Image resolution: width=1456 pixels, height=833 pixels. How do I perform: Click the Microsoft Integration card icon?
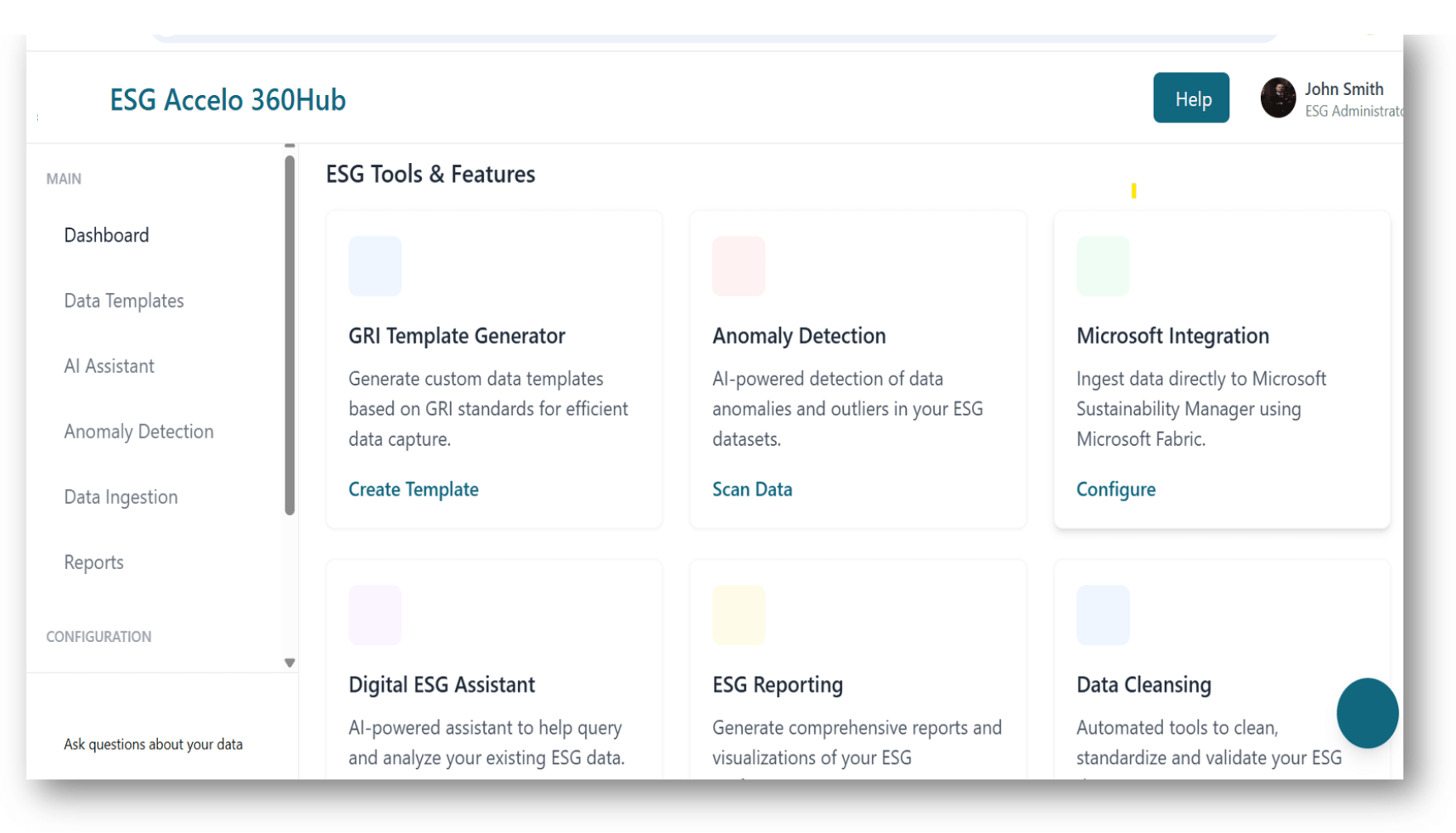1103,266
